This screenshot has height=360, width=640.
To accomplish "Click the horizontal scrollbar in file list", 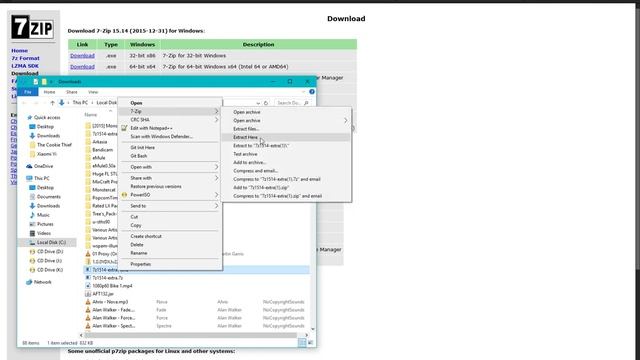I will click(x=191, y=335).
